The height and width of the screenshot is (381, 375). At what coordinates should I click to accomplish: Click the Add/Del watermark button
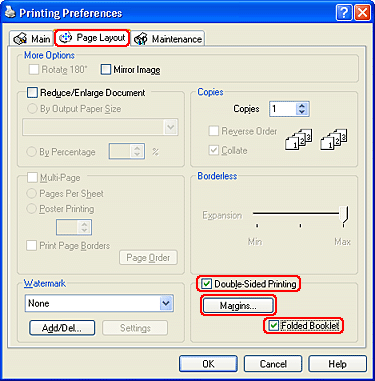tap(62, 328)
